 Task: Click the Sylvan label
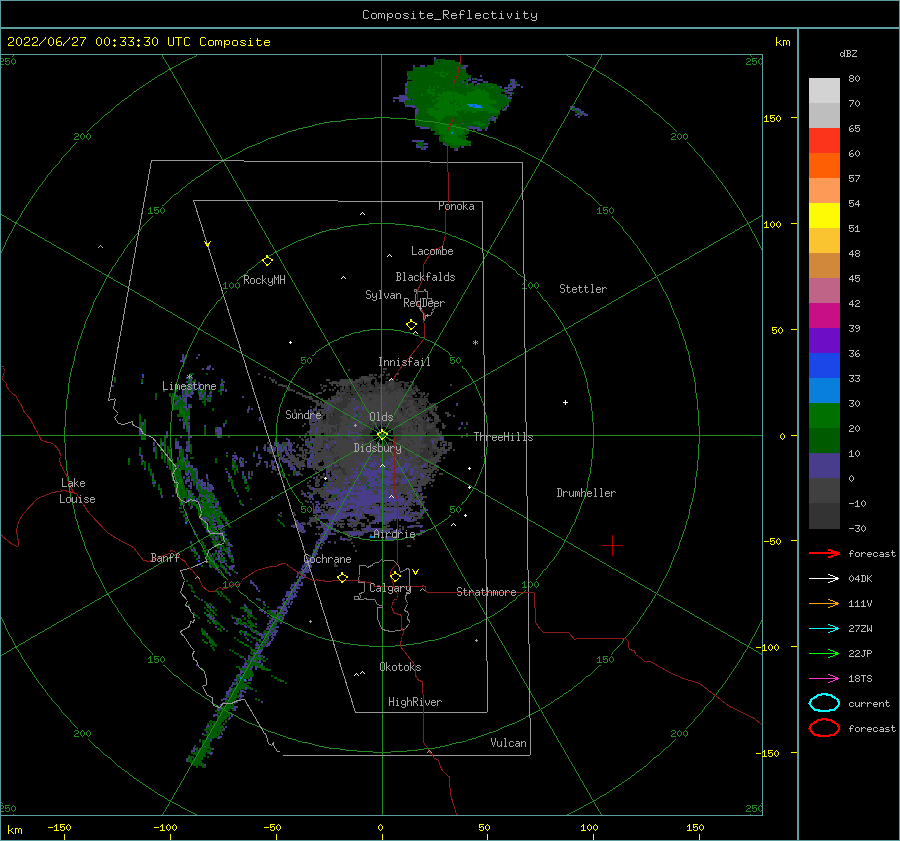[x=383, y=295]
